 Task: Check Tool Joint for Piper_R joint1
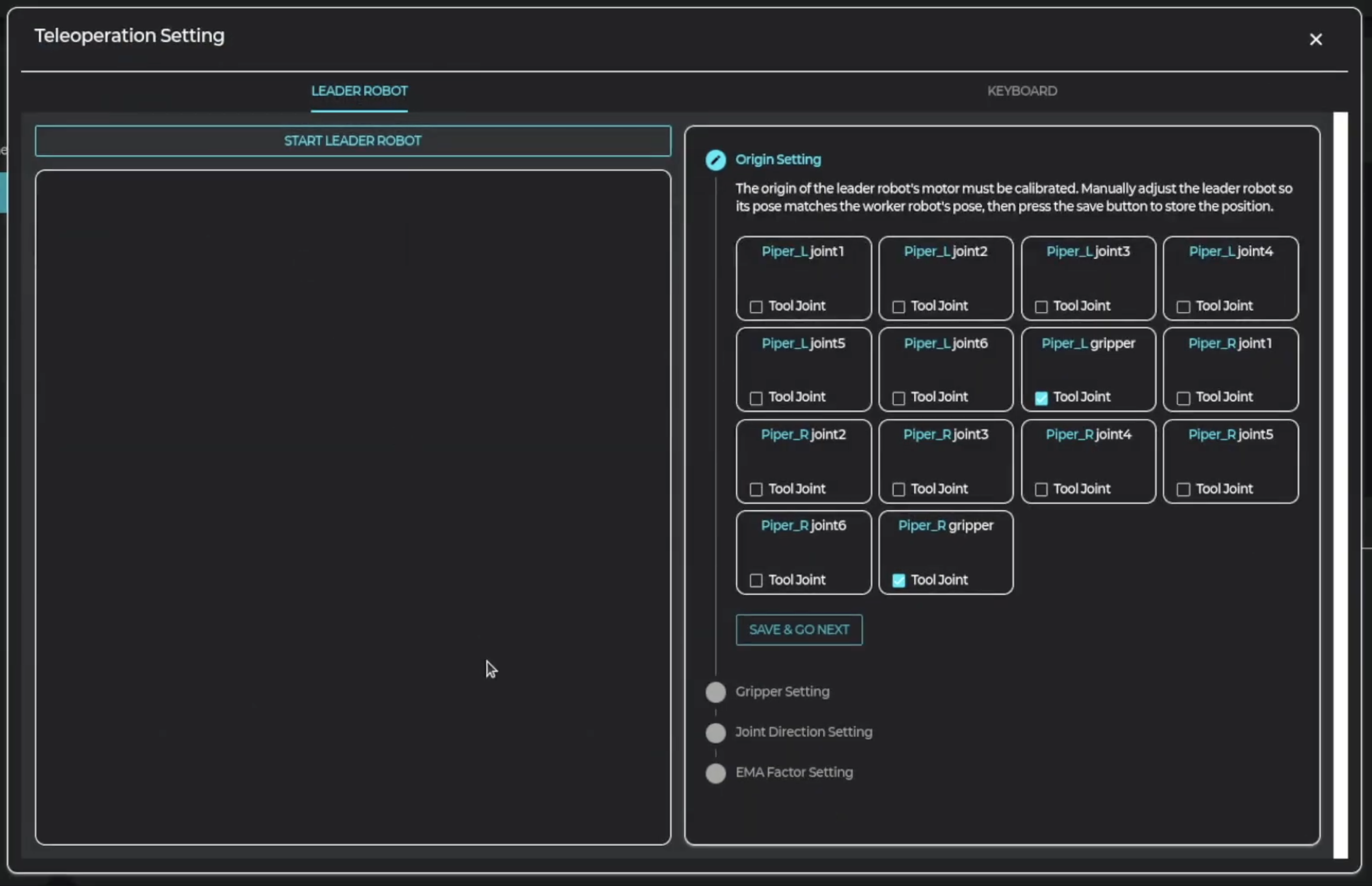pos(1183,398)
